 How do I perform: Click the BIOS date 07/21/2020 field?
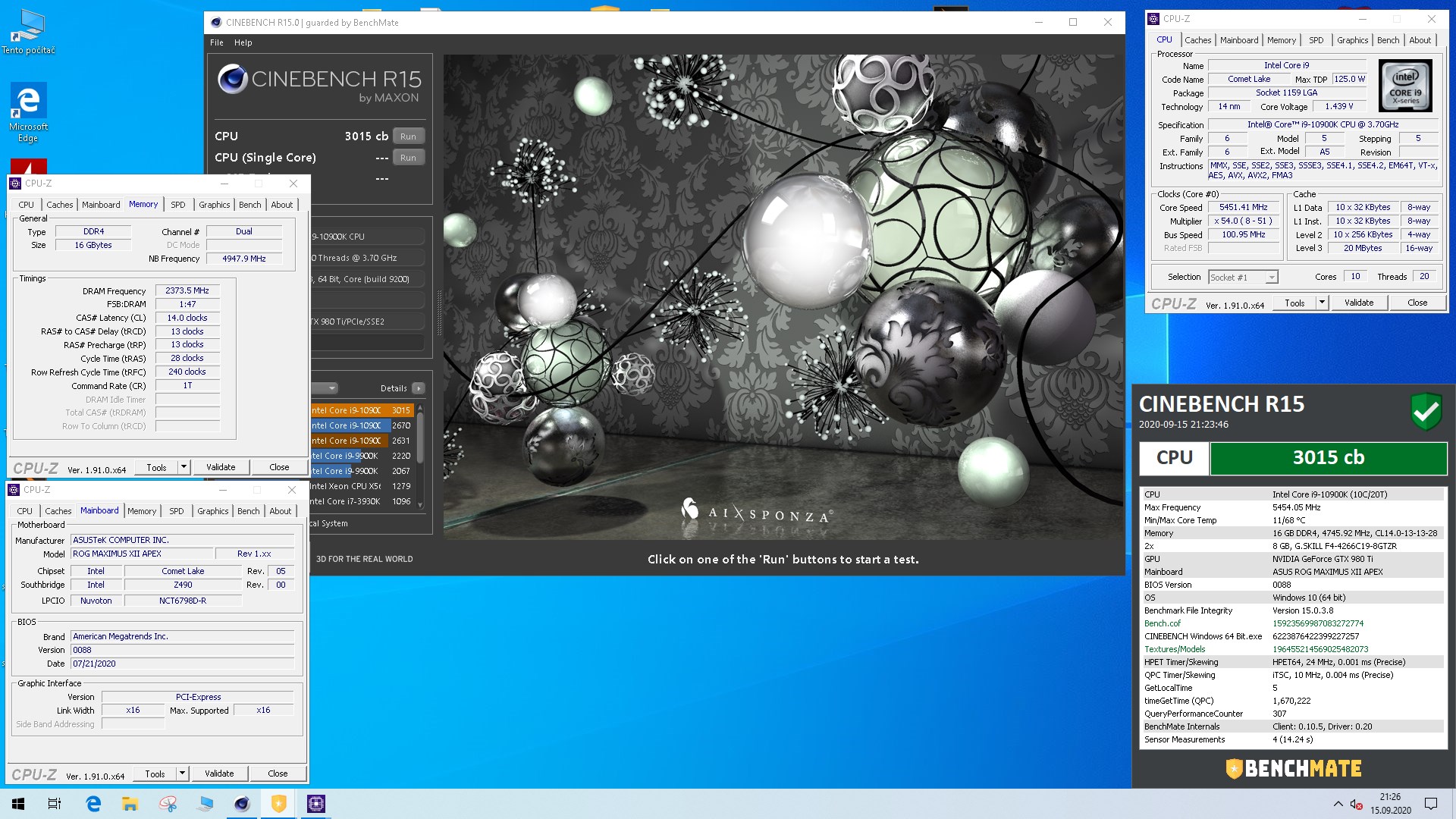click(x=183, y=664)
